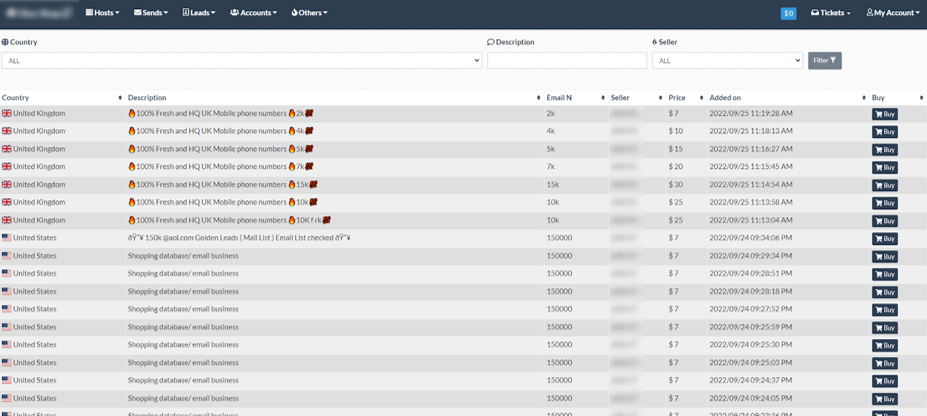
Task: Click the United Kingdom flag in the first row
Action: click(7, 114)
